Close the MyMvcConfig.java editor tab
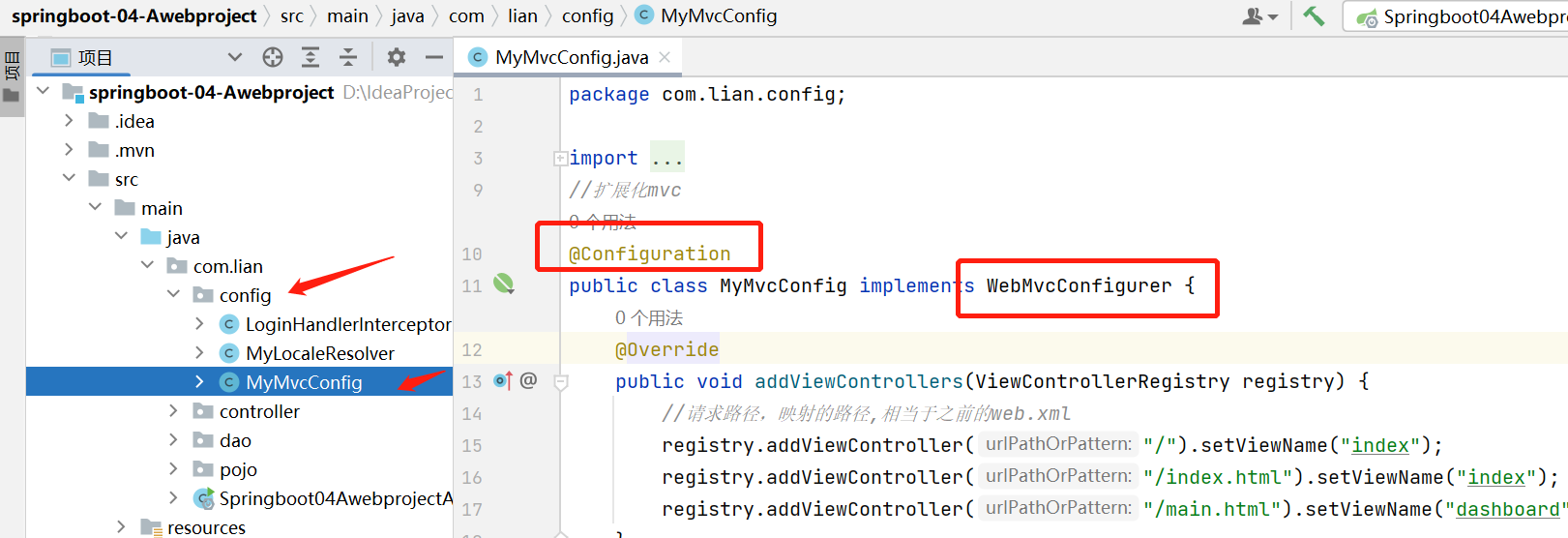 coord(665,57)
